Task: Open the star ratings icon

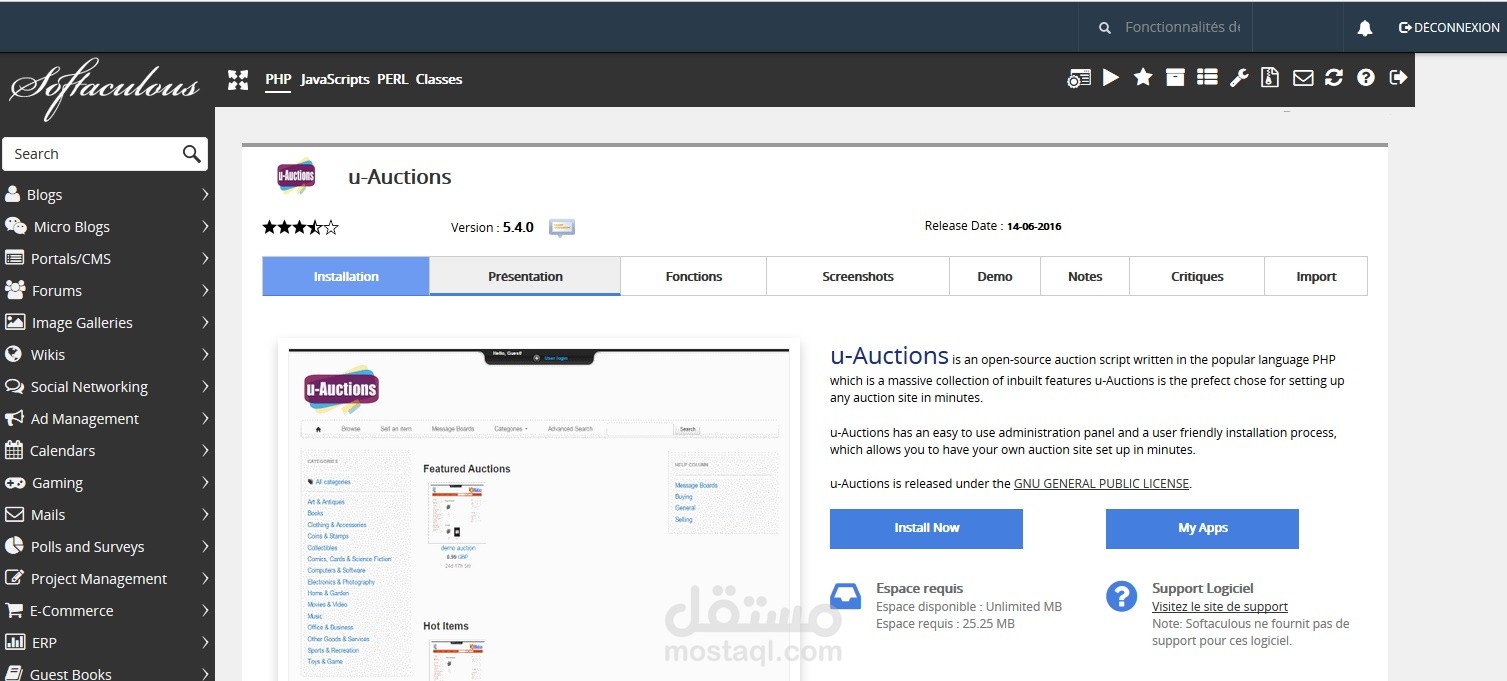Action: point(1143,77)
